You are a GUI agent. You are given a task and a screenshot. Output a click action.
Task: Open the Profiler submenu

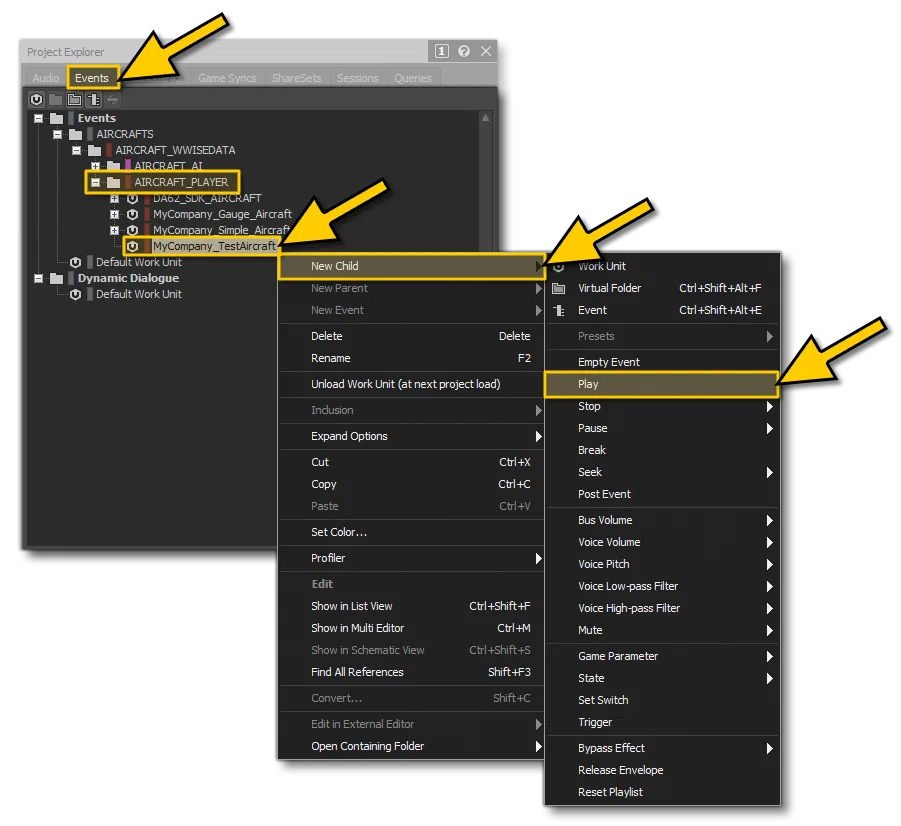click(411, 558)
